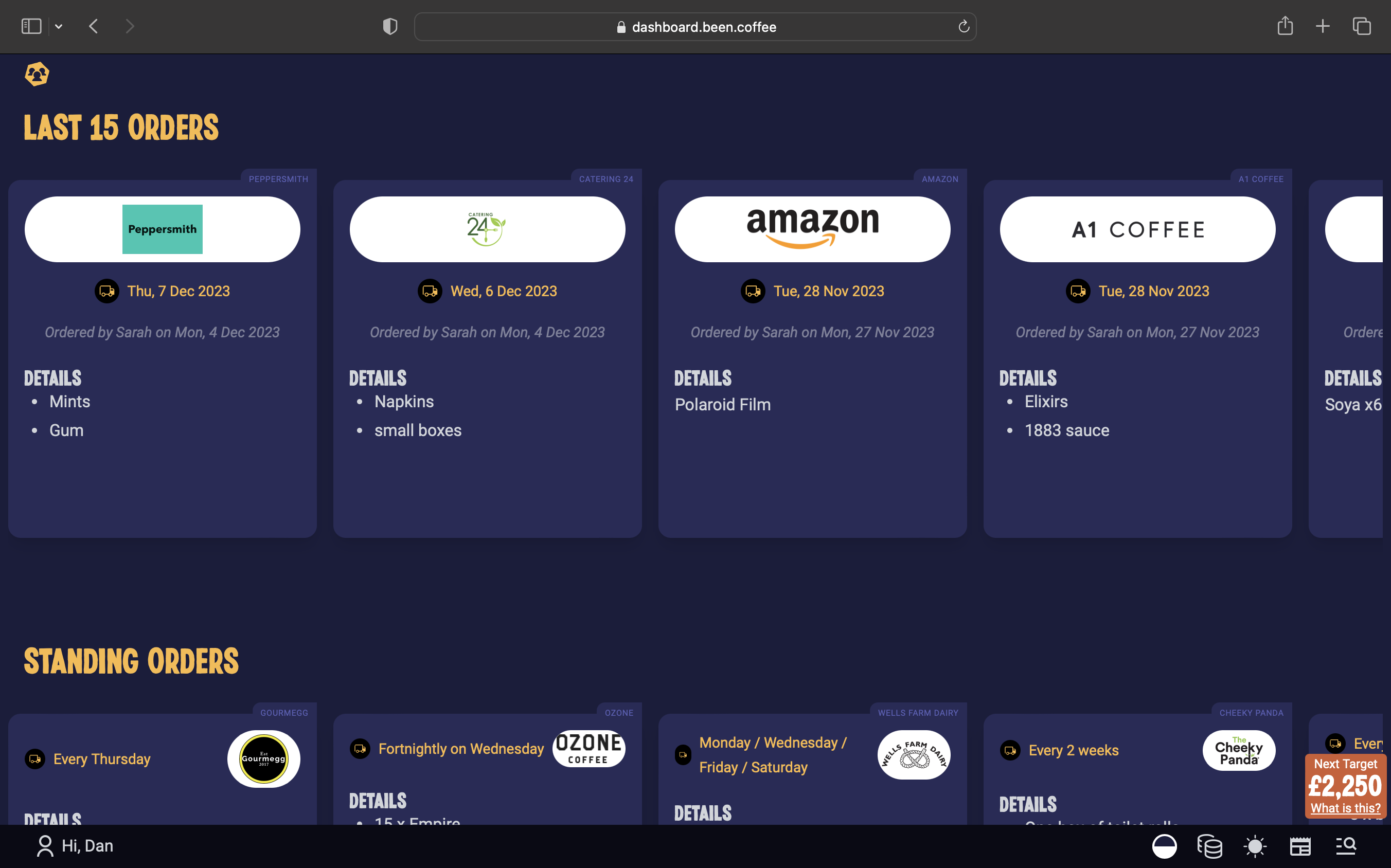Click the CATERING 24 supplier tag
The image size is (1391, 868).
coord(606,179)
